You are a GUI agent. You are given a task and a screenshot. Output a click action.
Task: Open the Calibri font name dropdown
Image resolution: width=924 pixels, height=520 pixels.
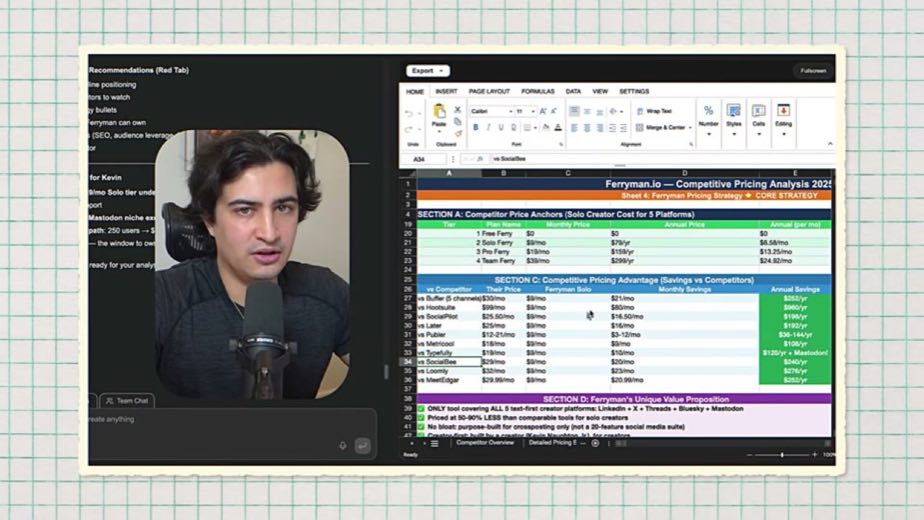pos(491,111)
